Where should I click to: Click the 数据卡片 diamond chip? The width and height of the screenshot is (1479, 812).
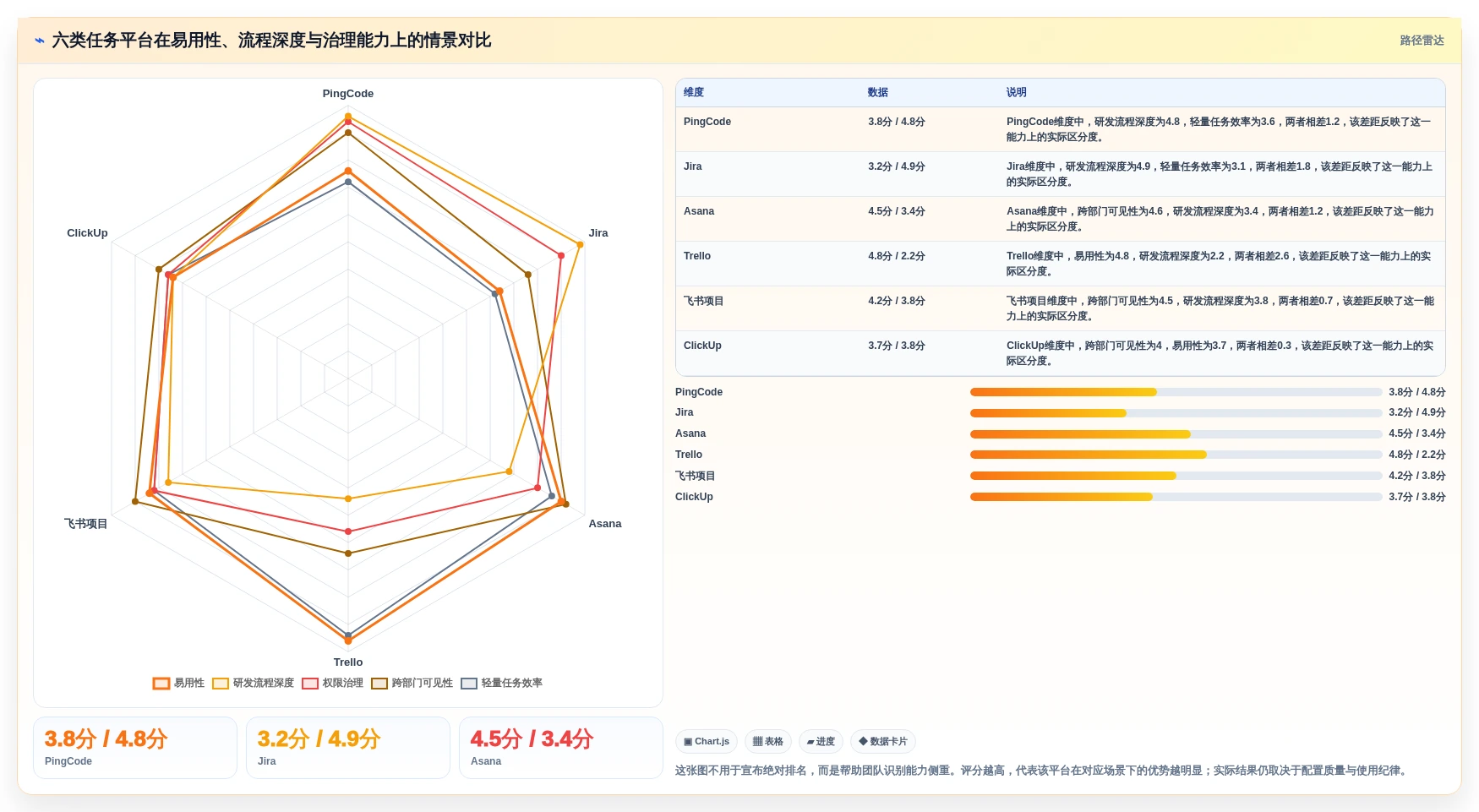pyautogui.click(x=883, y=742)
